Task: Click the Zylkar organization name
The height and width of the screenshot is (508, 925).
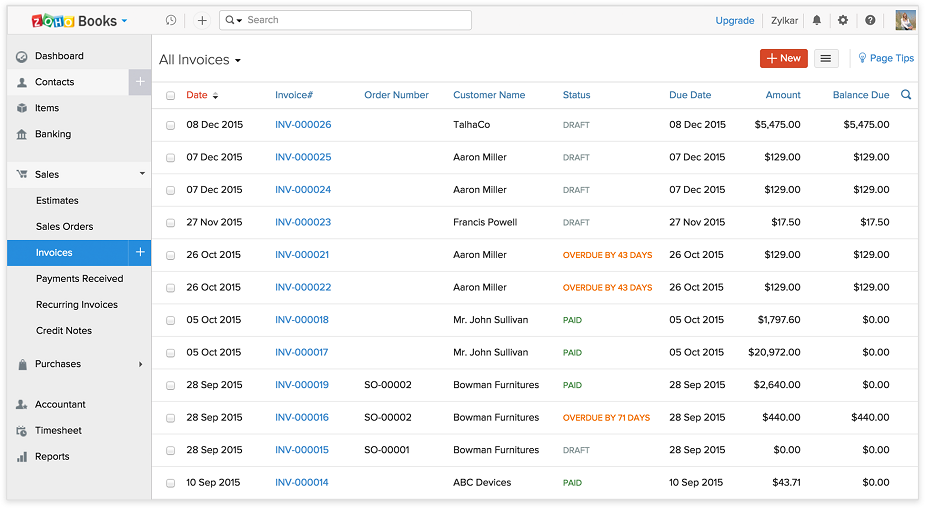Action: (784, 21)
